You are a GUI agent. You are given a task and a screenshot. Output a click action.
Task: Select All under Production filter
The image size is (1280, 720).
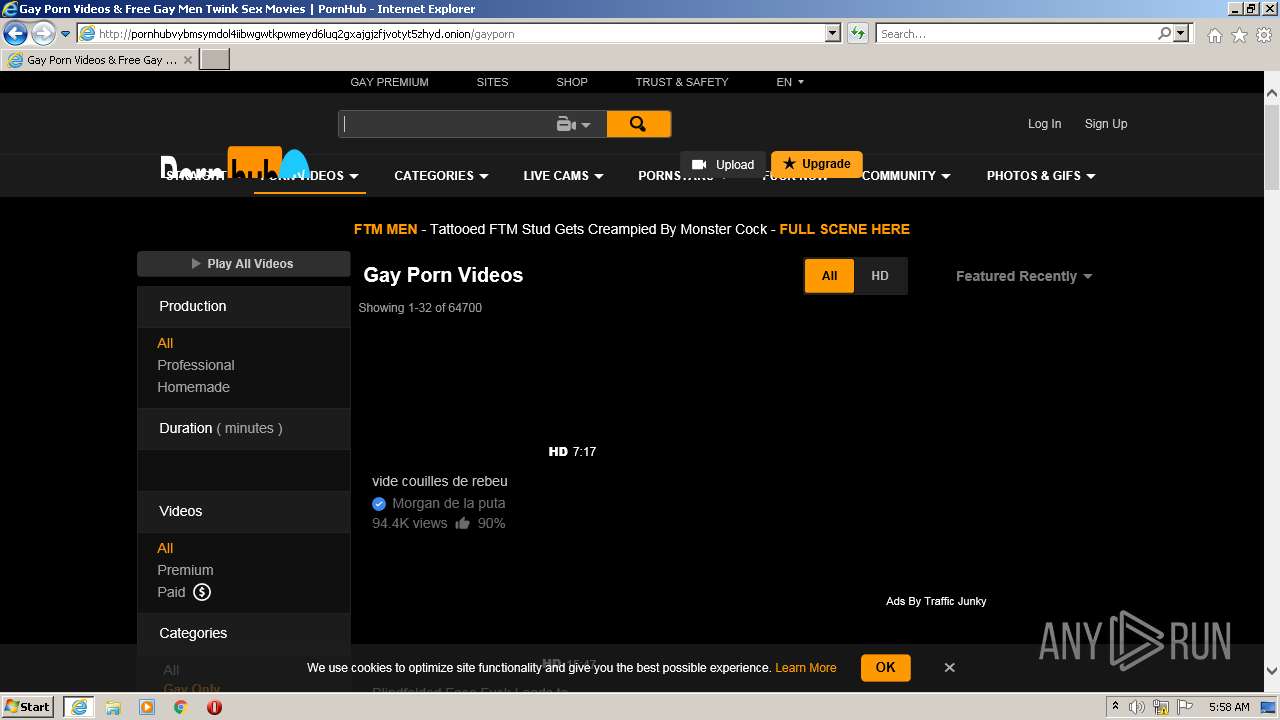(165, 343)
